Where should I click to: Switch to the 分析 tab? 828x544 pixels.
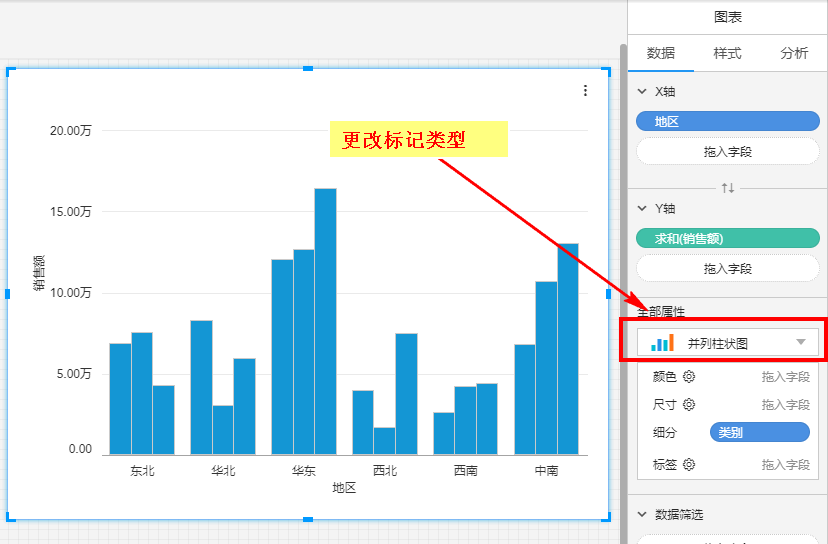click(794, 53)
